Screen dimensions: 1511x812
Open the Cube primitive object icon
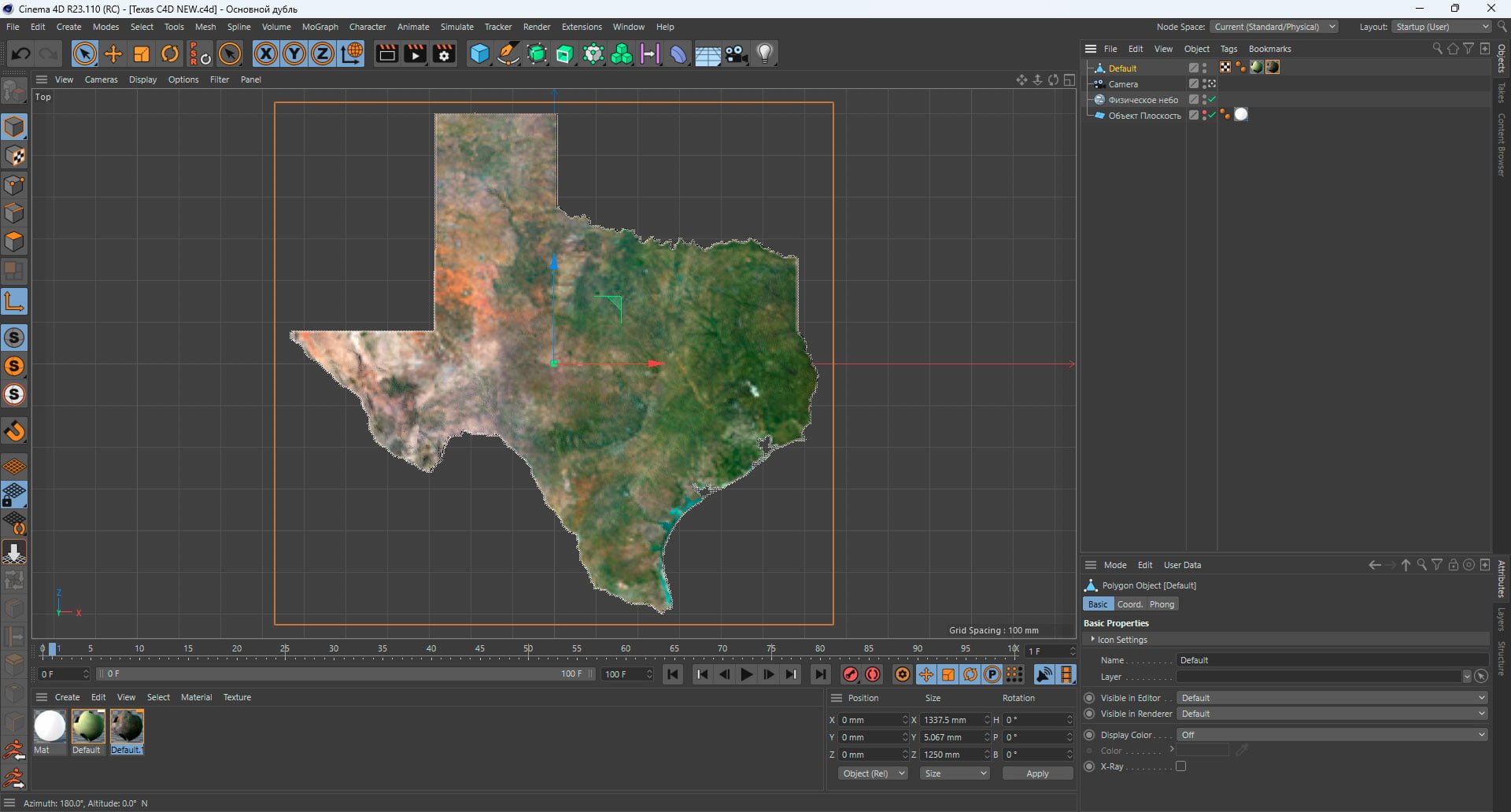479,54
